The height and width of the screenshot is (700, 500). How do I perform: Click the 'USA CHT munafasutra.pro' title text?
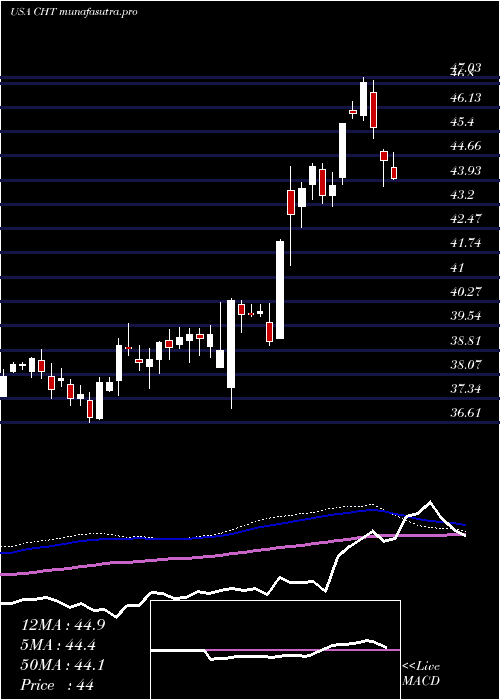pyautogui.click(x=74, y=12)
